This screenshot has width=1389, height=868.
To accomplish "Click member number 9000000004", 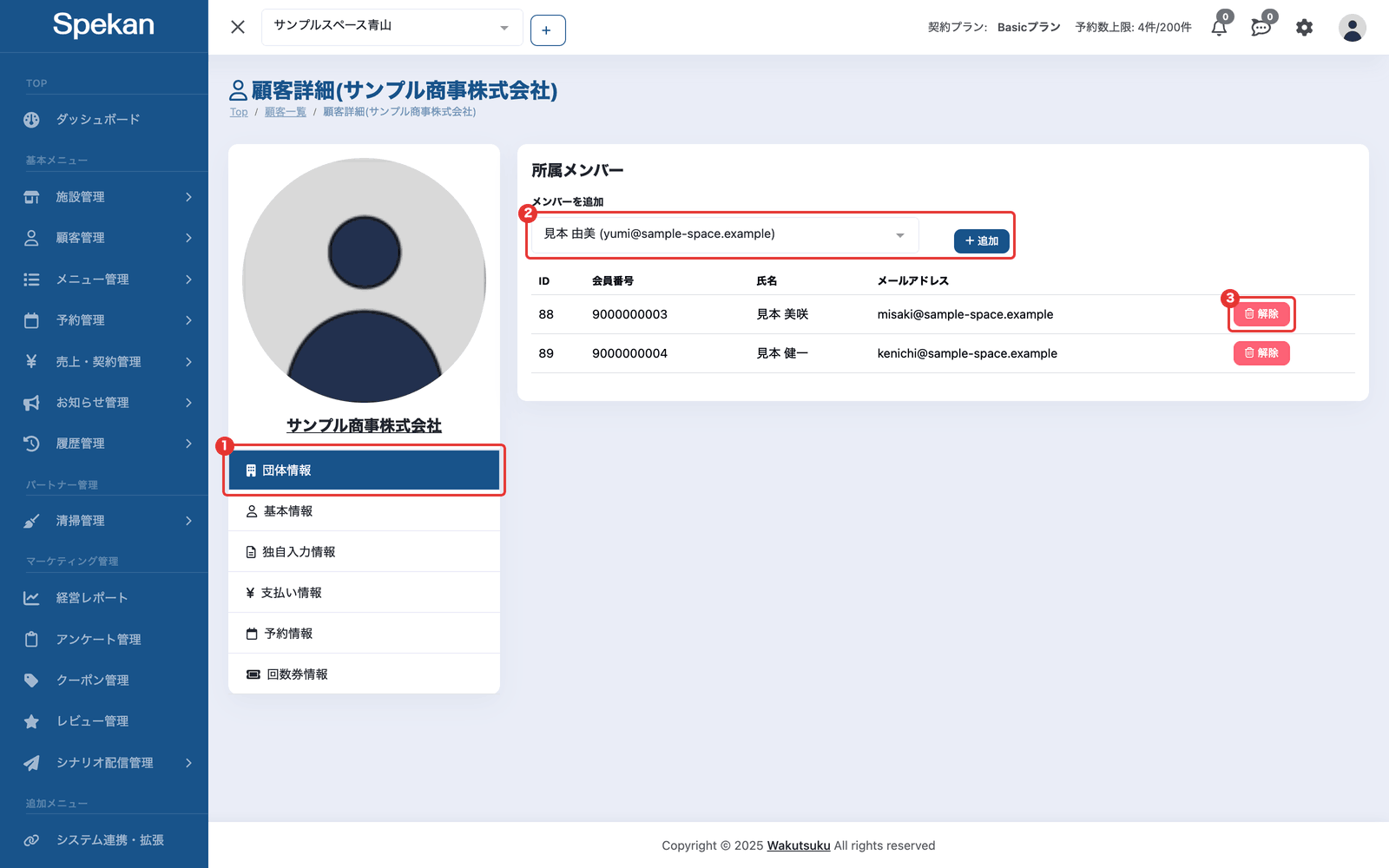I will 629,353.
